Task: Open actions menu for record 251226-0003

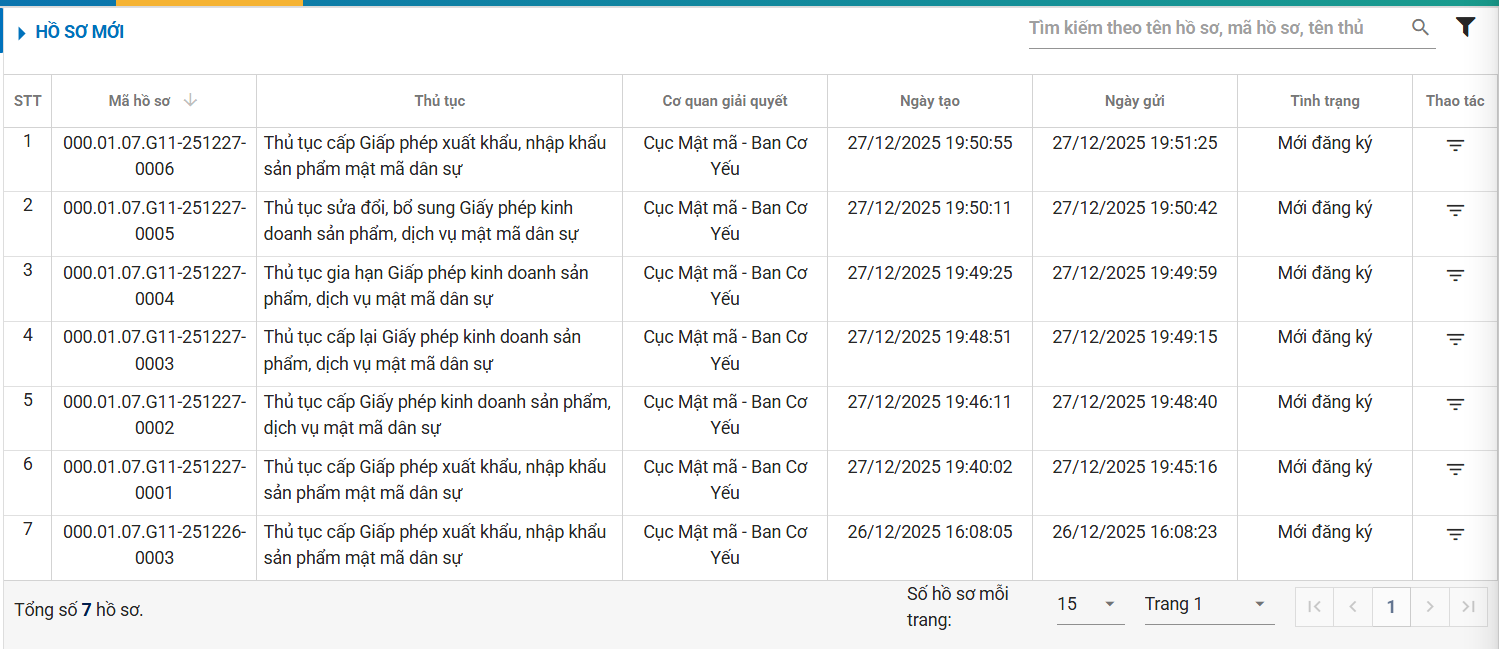Action: pos(1455,534)
